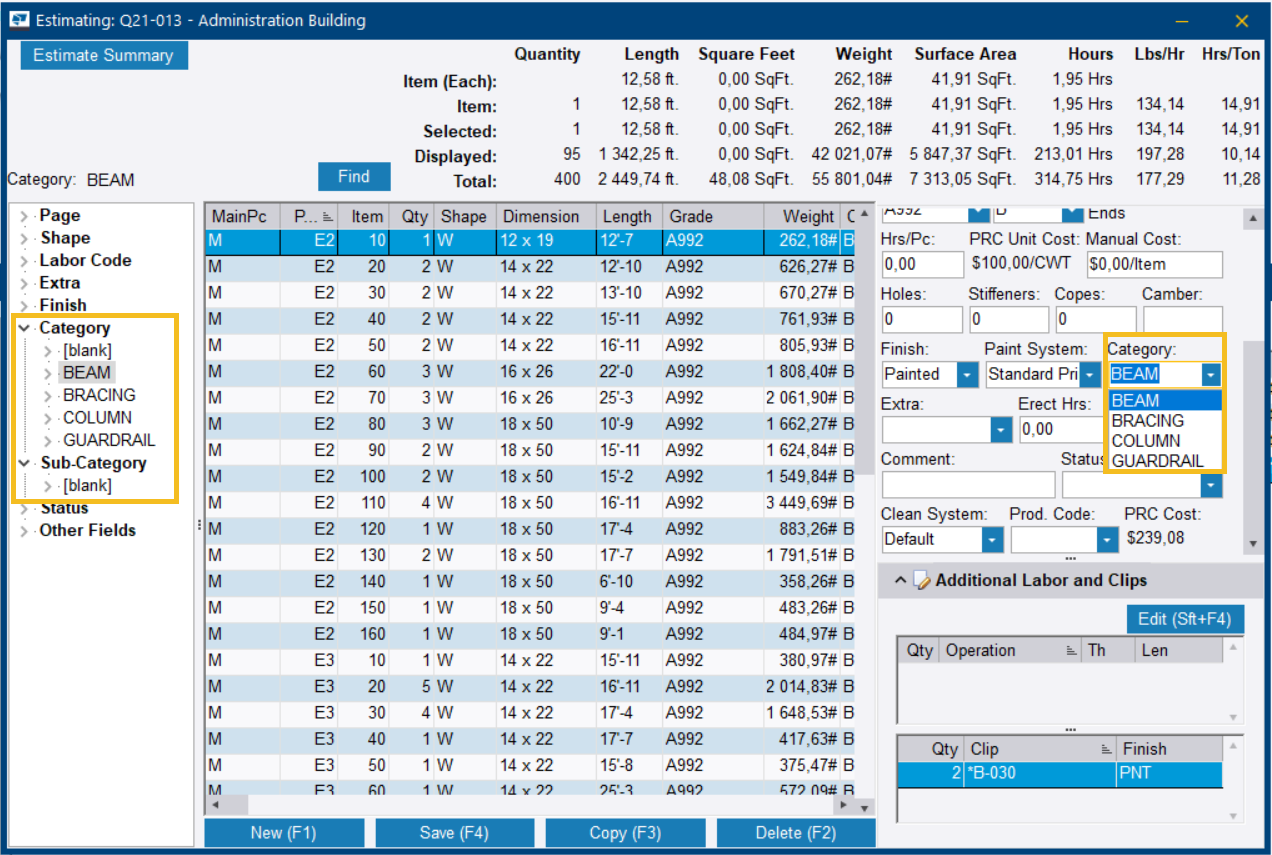Screen dimensions: 1272x855
Task: Click into the Holes input field
Action: pyautogui.click(x=921, y=319)
